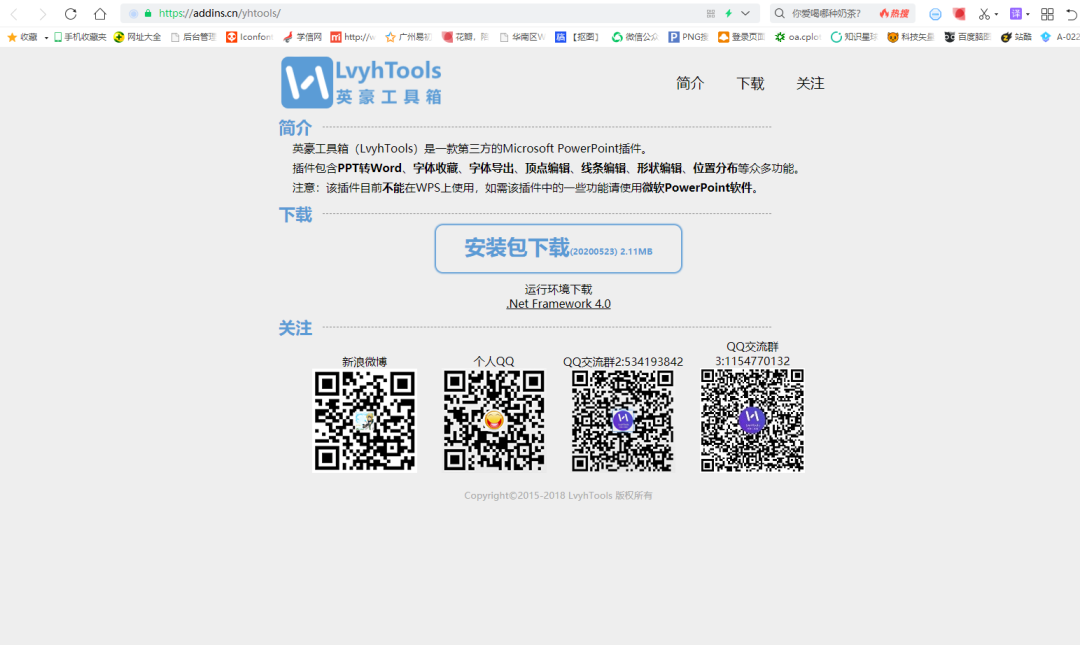Select the 关注 navigation item
The image size is (1080, 645).
pyautogui.click(x=810, y=83)
